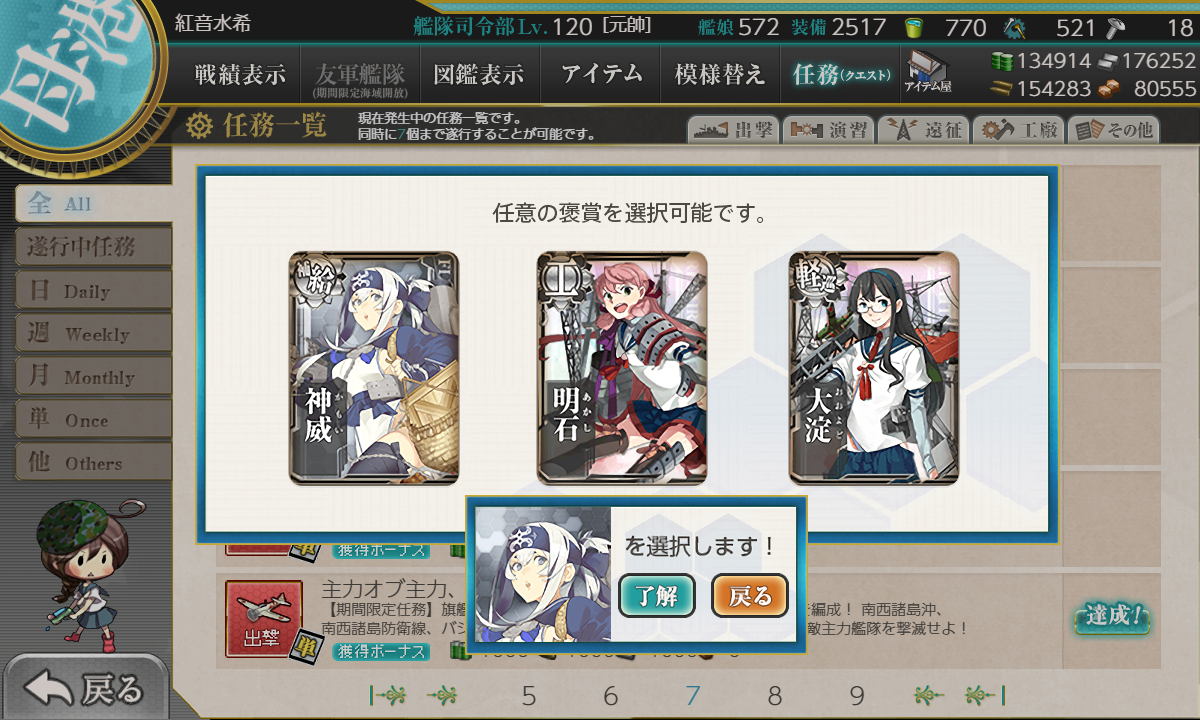Click the development material gear icon
This screenshot has height=720, width=1200.
[x=1015, y=27]
